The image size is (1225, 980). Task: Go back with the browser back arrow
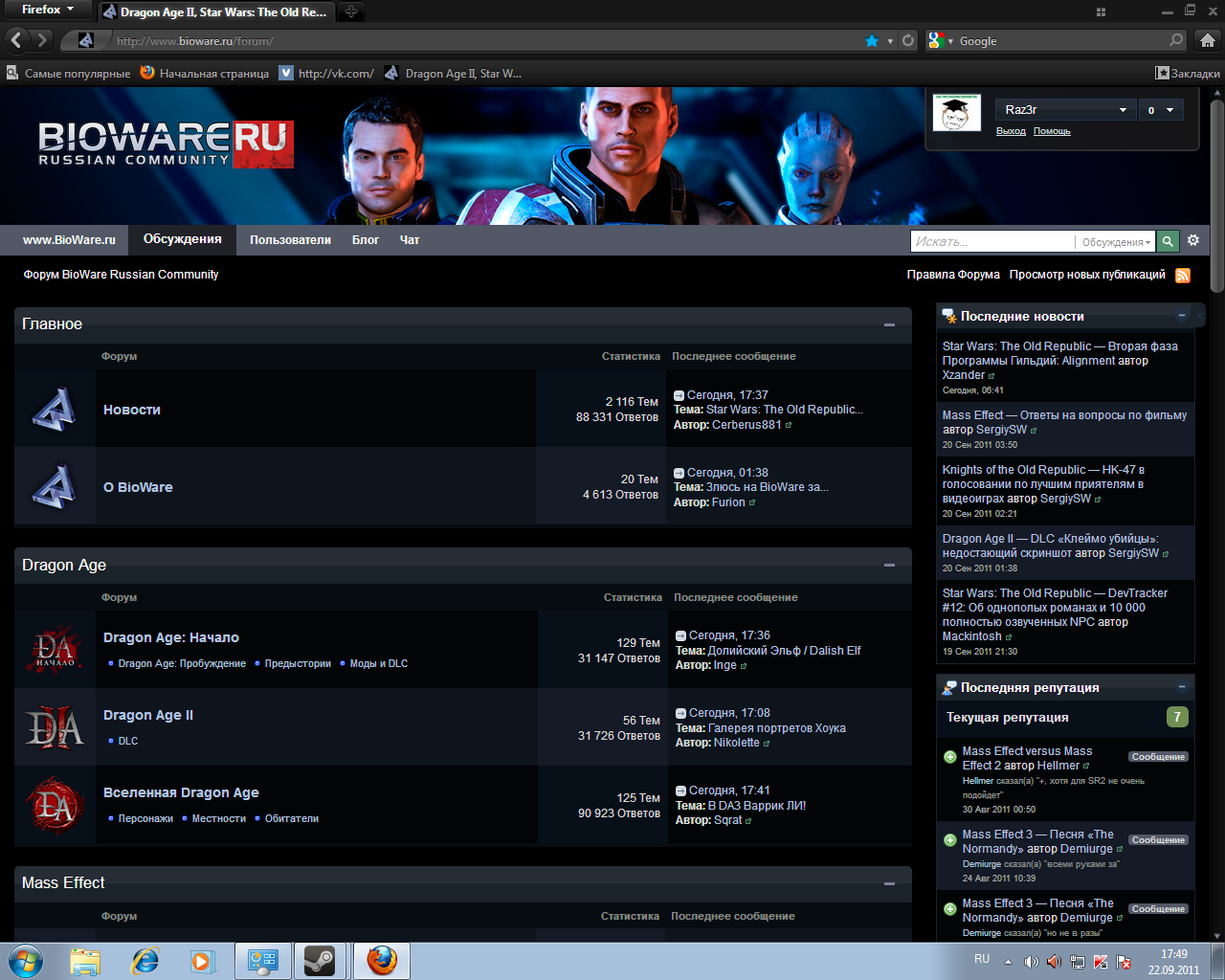coord(16,40)
